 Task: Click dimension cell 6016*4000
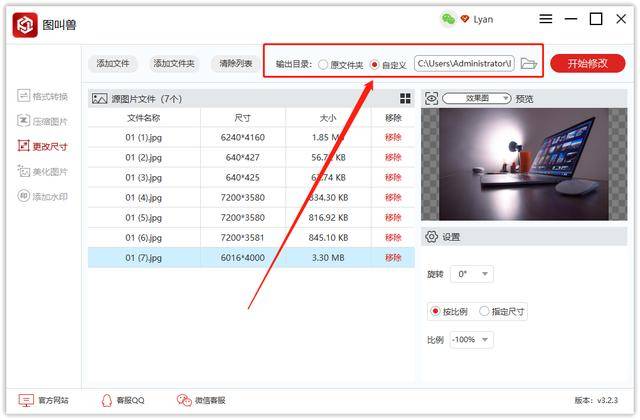(x=242, y=258)
